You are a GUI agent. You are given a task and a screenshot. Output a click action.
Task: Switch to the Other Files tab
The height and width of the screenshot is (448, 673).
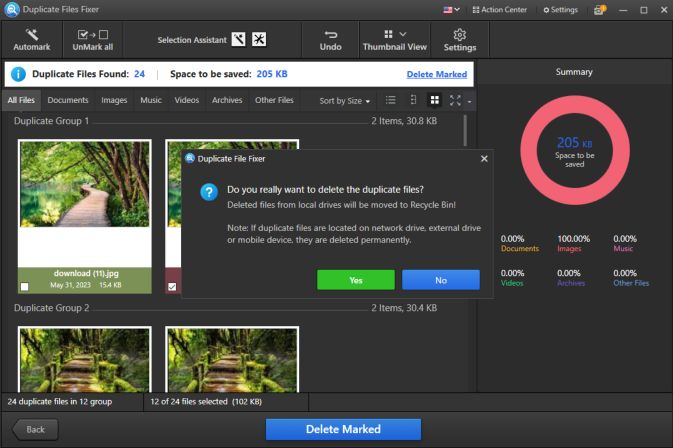[274, 100]
